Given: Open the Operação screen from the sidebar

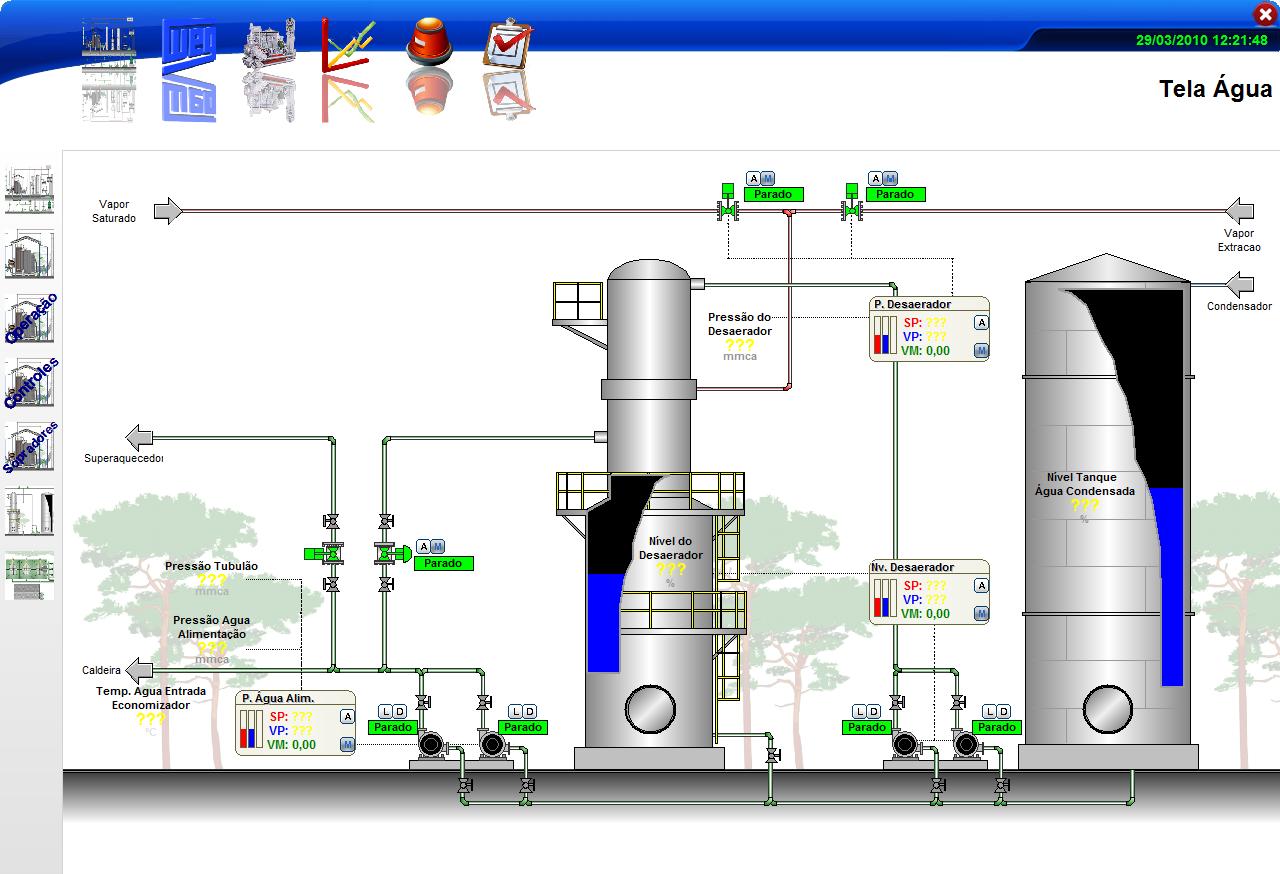Looking at the screenshot, I should [x=30, y=319].
